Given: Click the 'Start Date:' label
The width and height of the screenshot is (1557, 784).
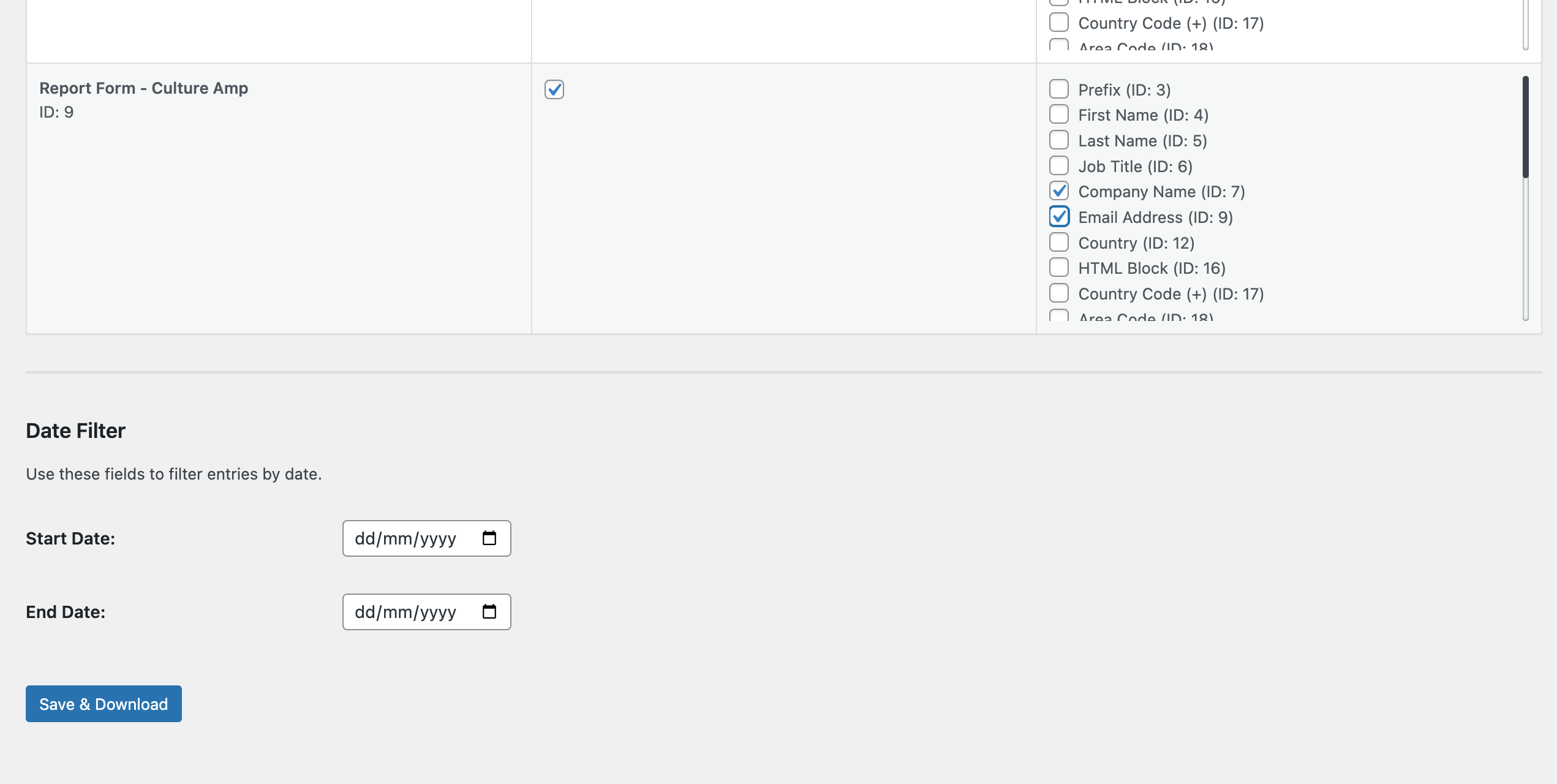Looking at the screenshot, I should coord(70,538).
